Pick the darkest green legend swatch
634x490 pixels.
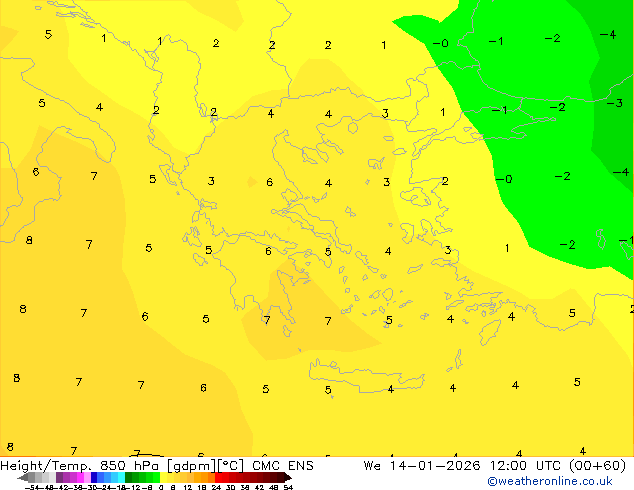pos(129,477)
